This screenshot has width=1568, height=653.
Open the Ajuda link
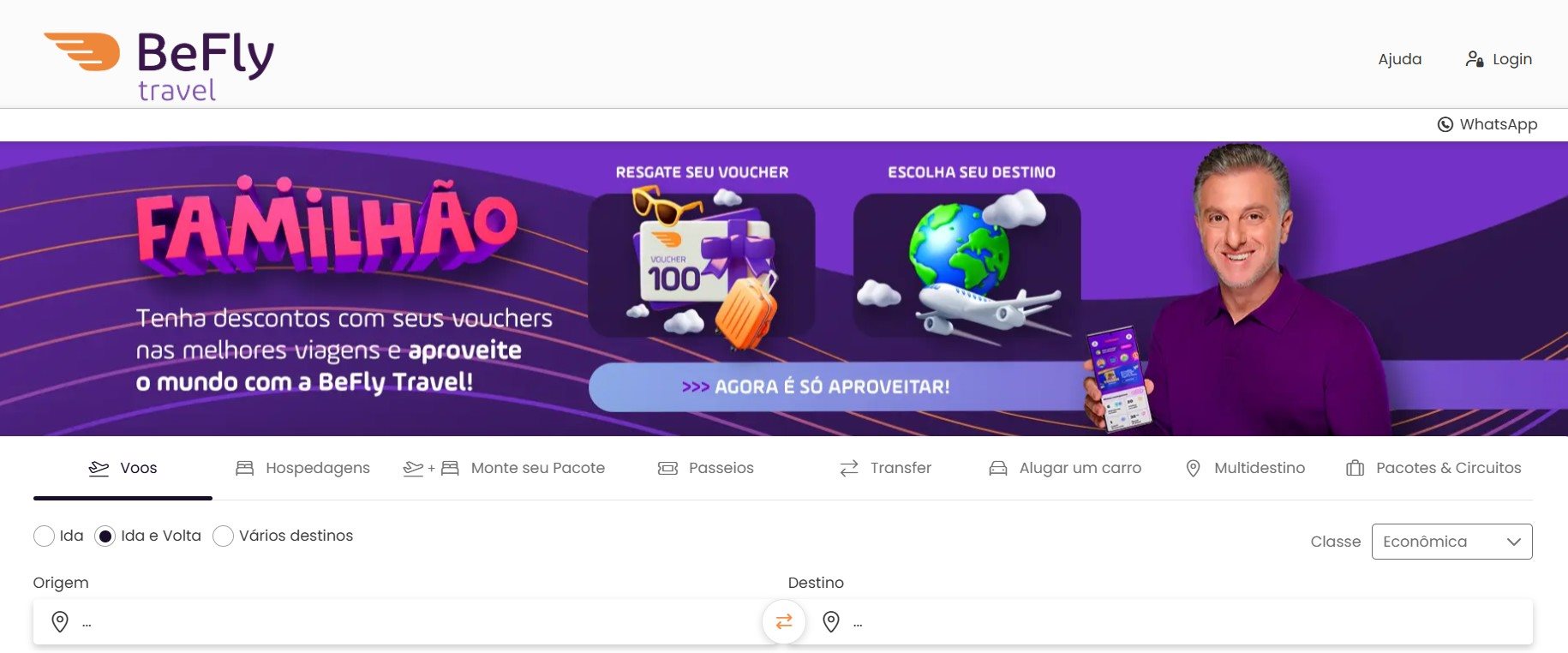pos(1400,59)
